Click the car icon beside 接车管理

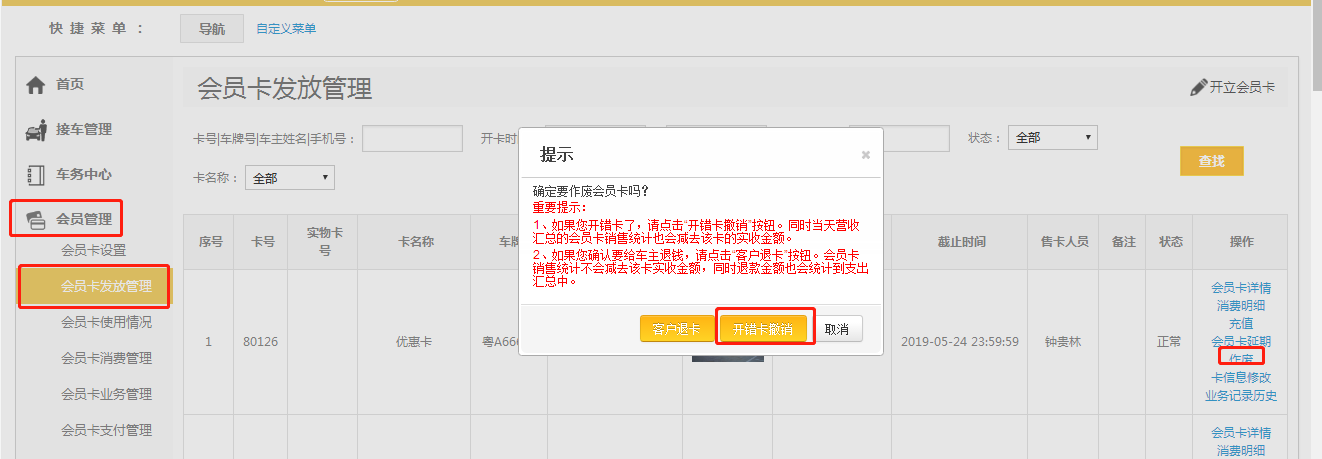tap(36, 130)
